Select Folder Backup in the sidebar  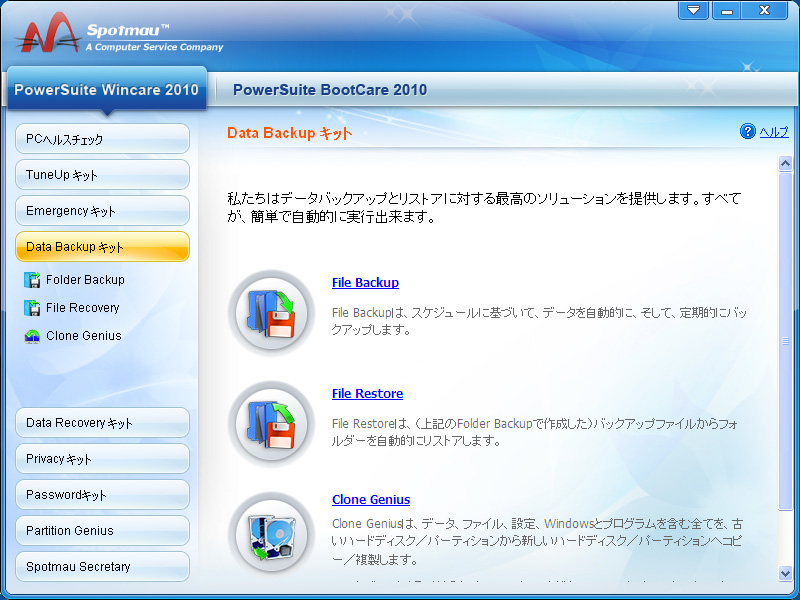85,280
